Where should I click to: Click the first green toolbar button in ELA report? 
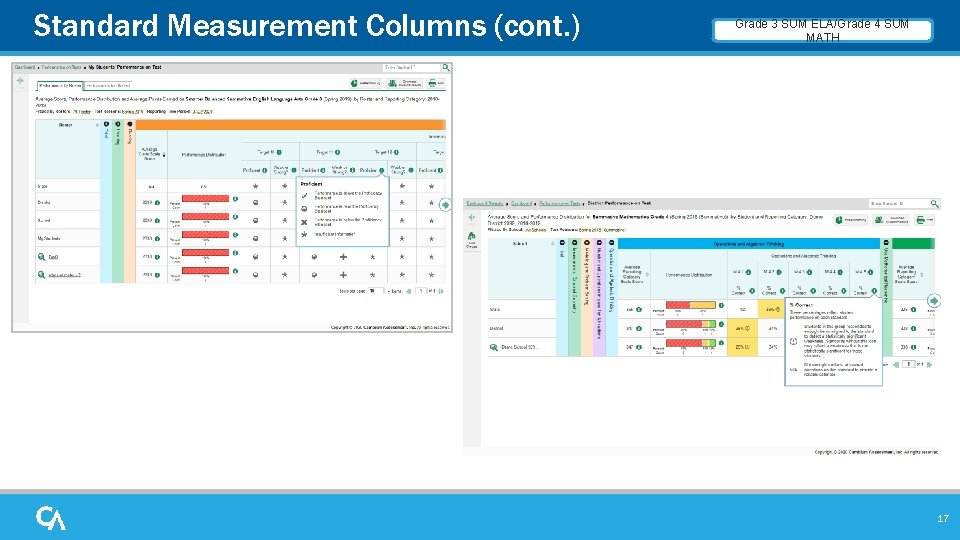tap(366, 83)
